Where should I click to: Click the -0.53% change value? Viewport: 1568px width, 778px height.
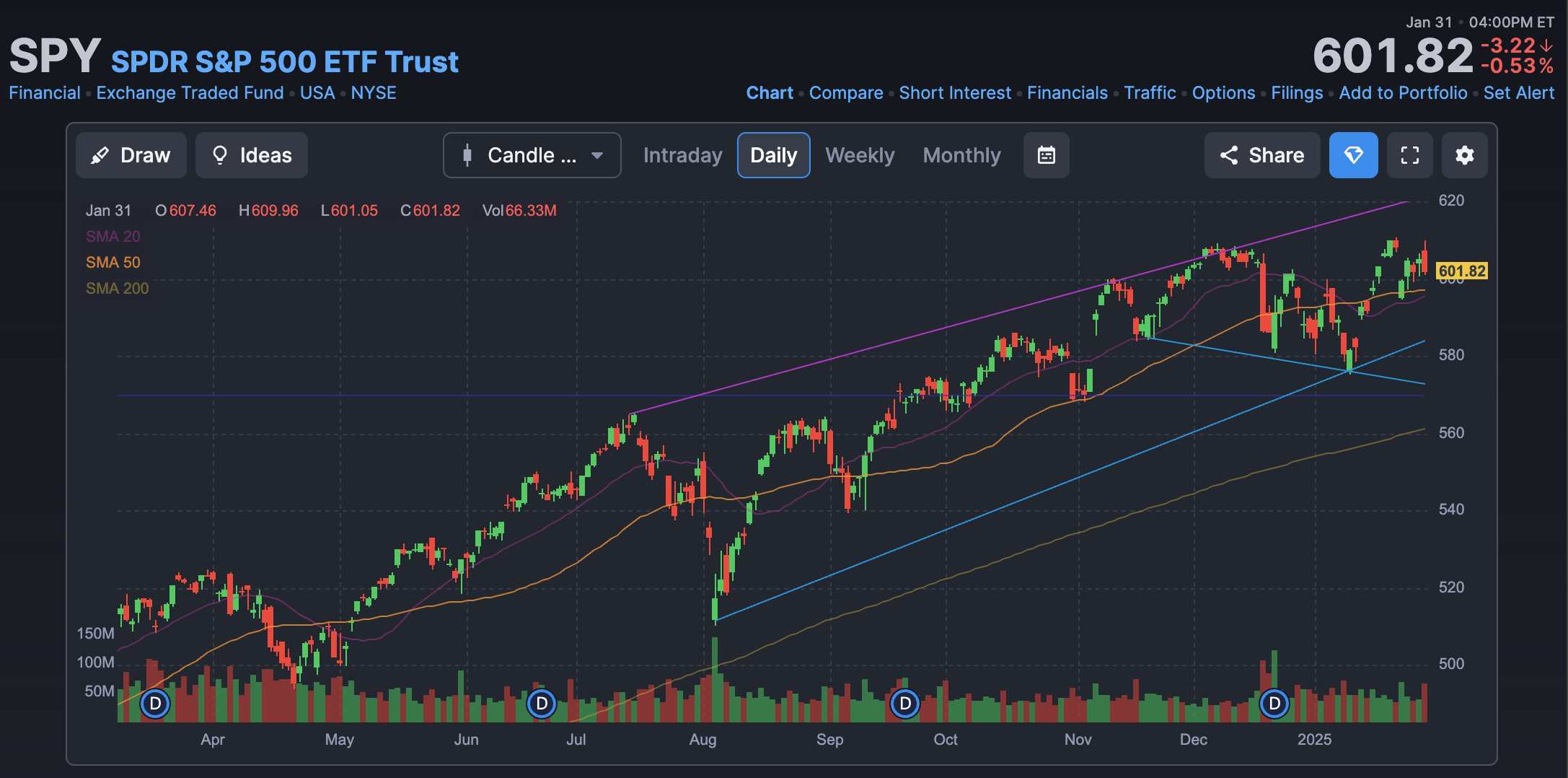[x=1518, y=66]
